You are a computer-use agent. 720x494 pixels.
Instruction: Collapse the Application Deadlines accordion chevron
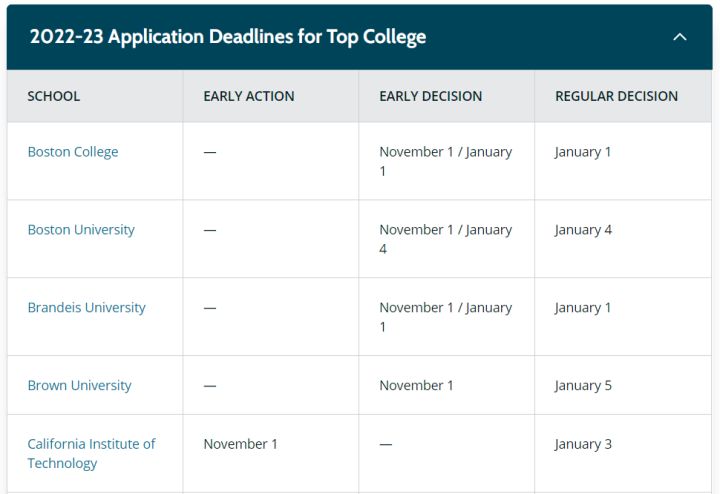pyautogui.click(x=680, y=37)
